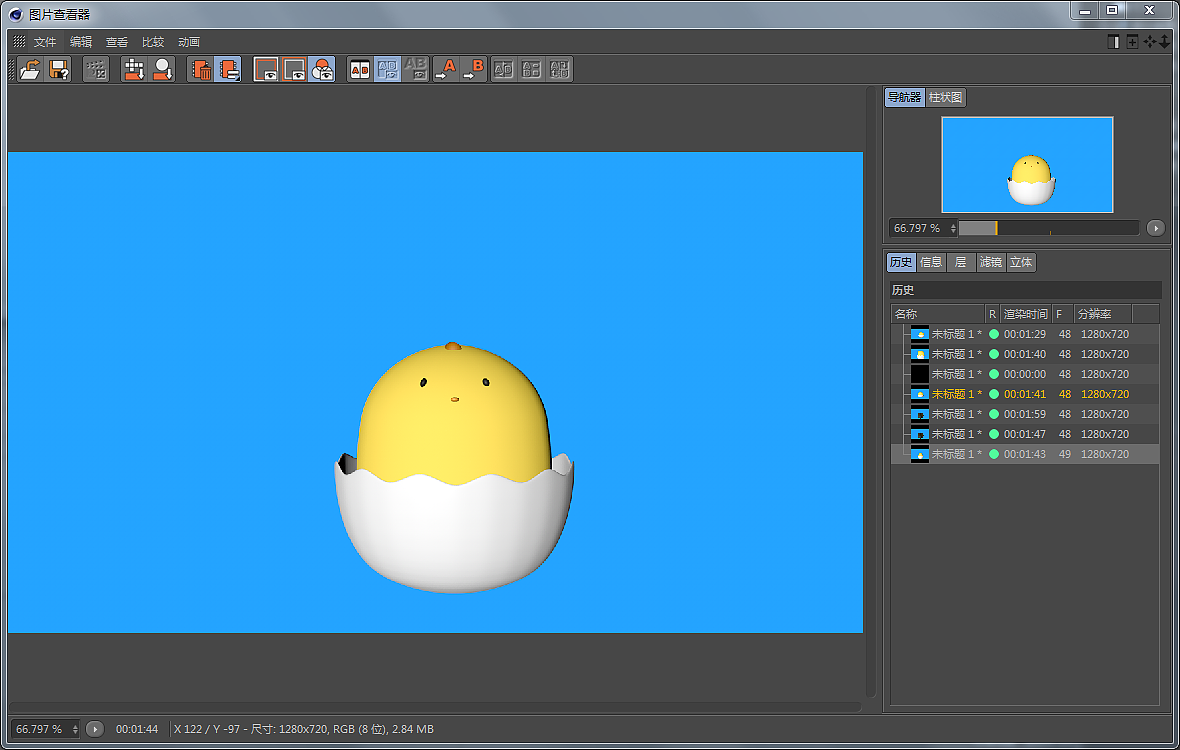Image resolution: width=1180 pixels, height=750 pixels.
Task: Click the greyed AB difference icon
Action: [x=415, y=69]
